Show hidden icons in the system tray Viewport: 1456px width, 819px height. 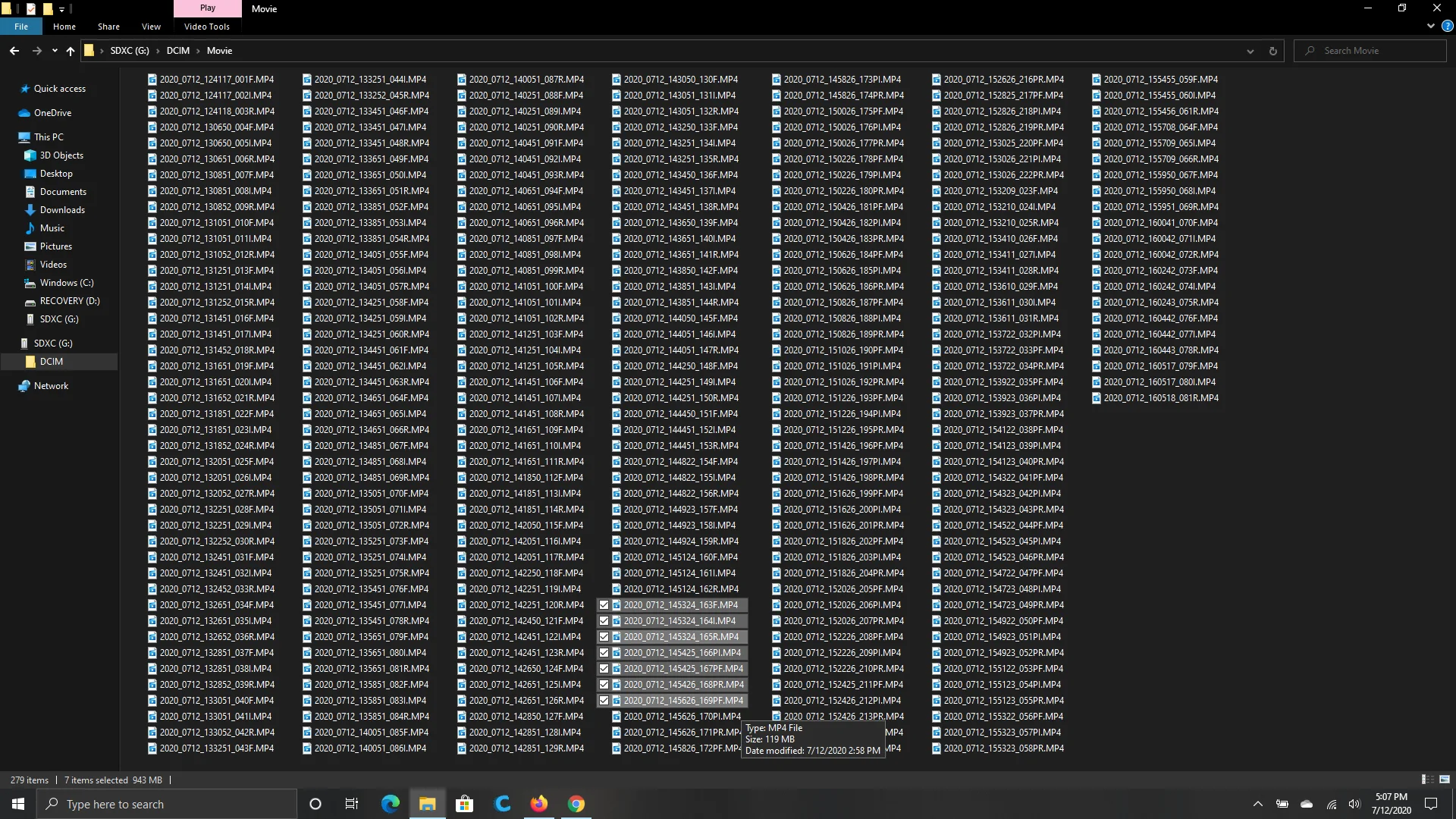pyautogui.click(x=1257, y=803)
